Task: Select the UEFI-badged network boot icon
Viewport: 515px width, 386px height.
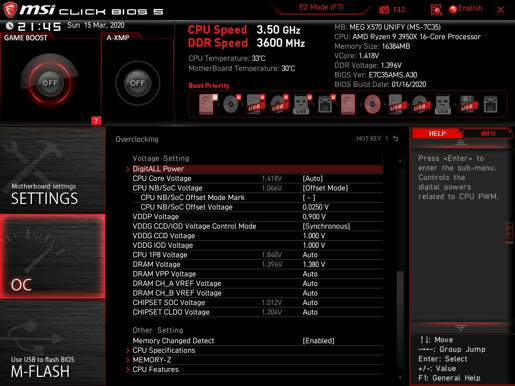Action: click(x=326, y=104)
